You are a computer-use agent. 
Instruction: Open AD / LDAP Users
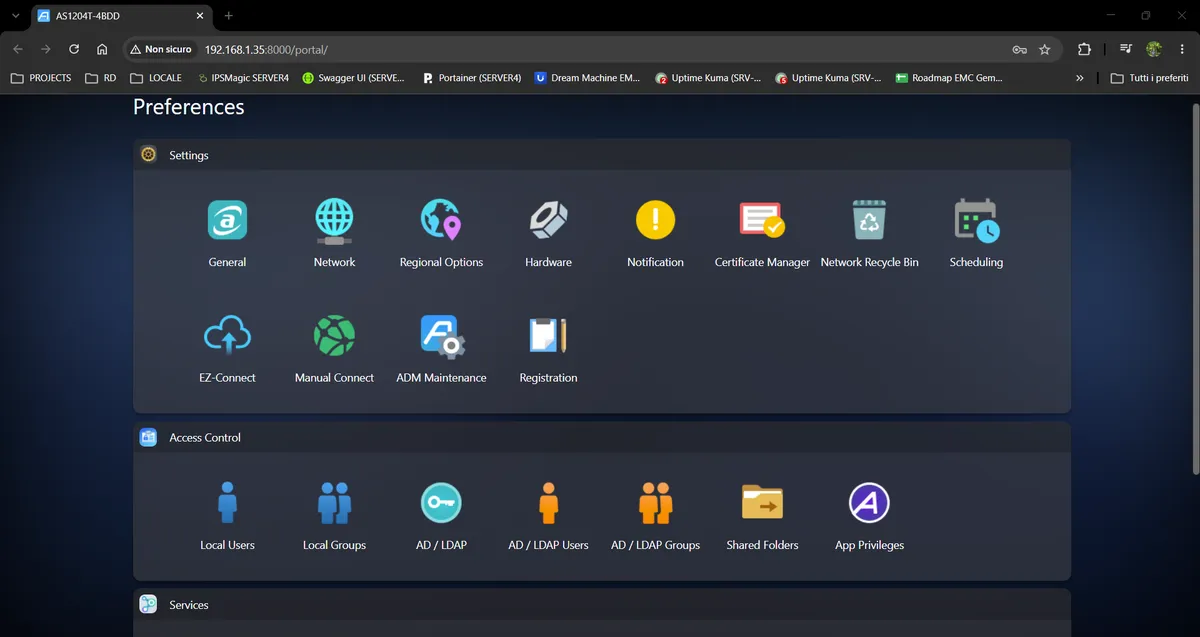(x=548, y=503)
